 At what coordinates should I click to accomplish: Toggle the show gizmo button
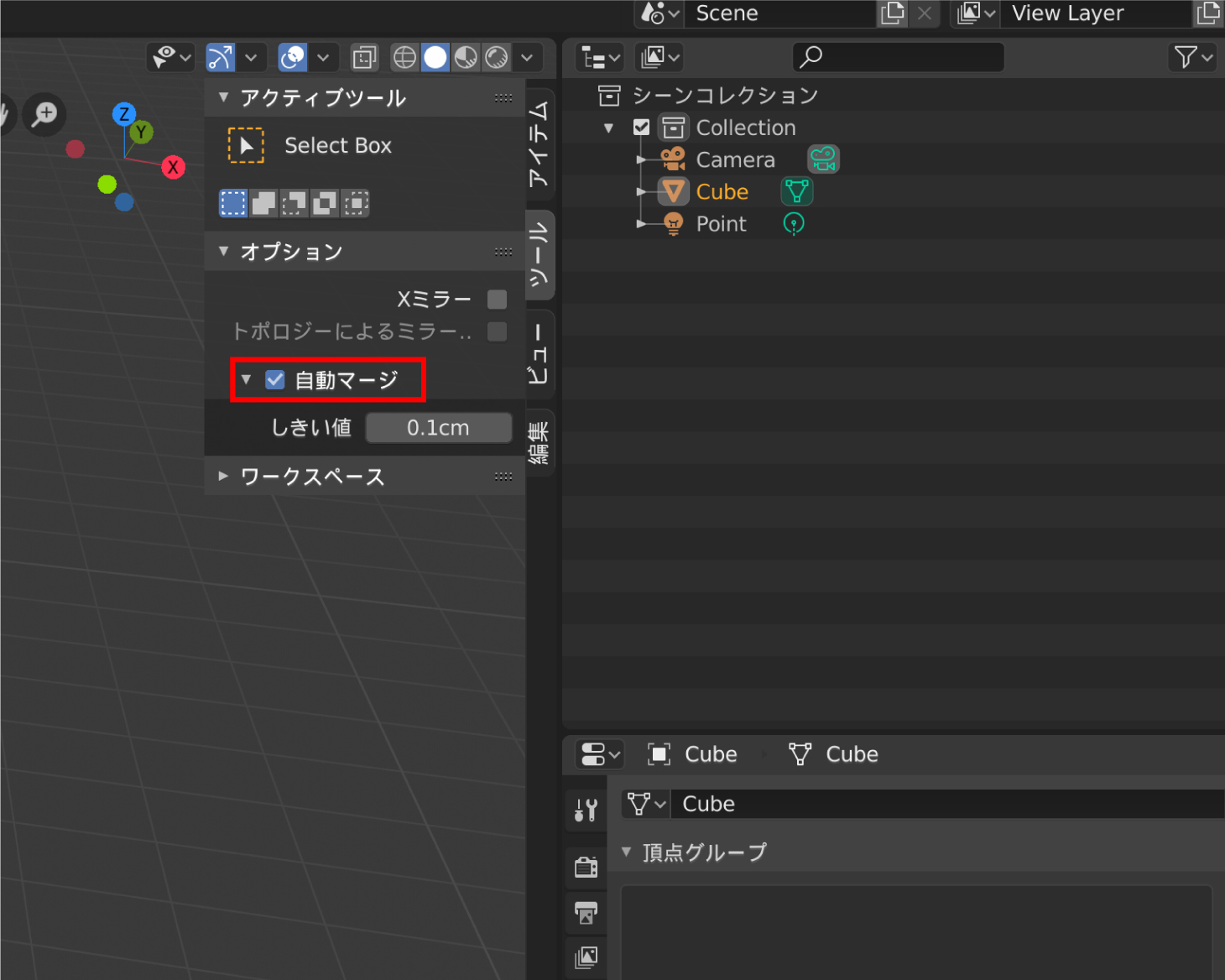(221, 57)
